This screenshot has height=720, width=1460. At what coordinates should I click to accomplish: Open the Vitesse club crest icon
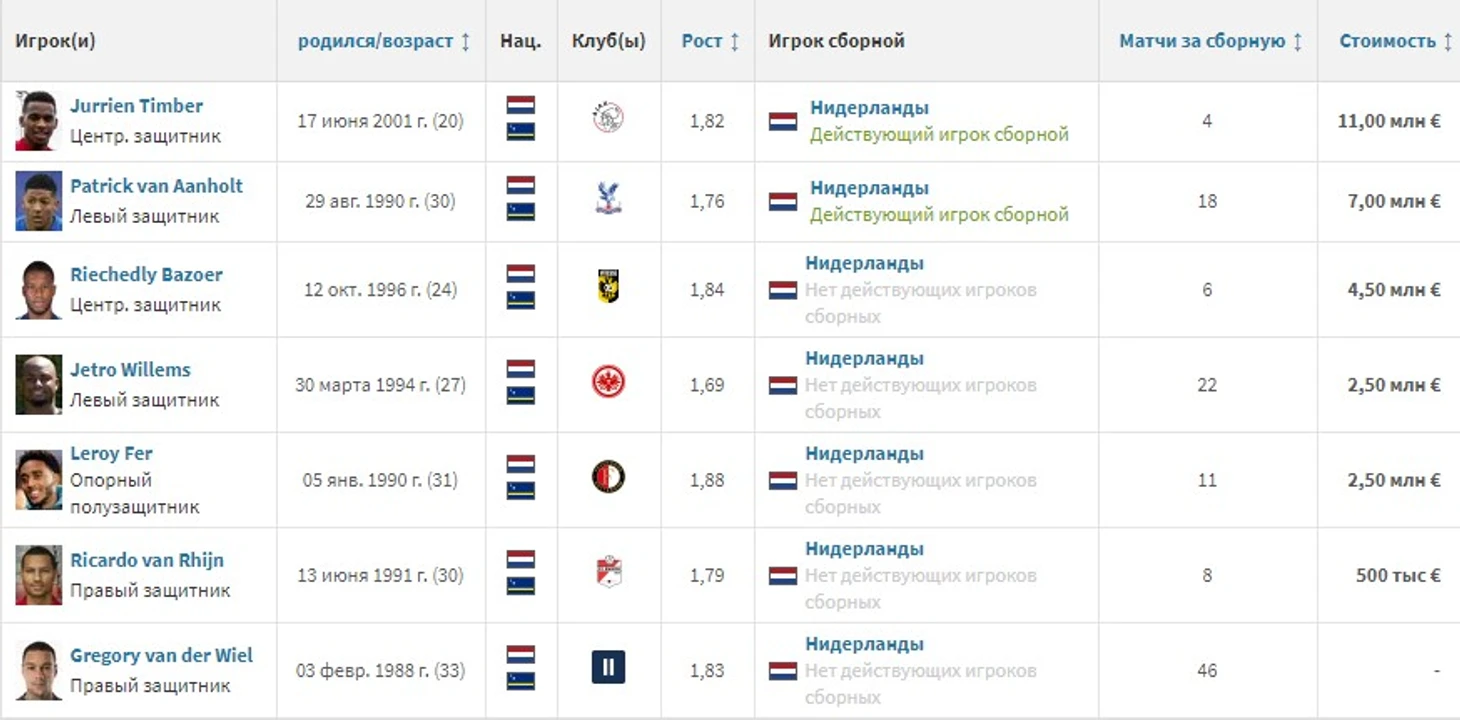(608, 289)
